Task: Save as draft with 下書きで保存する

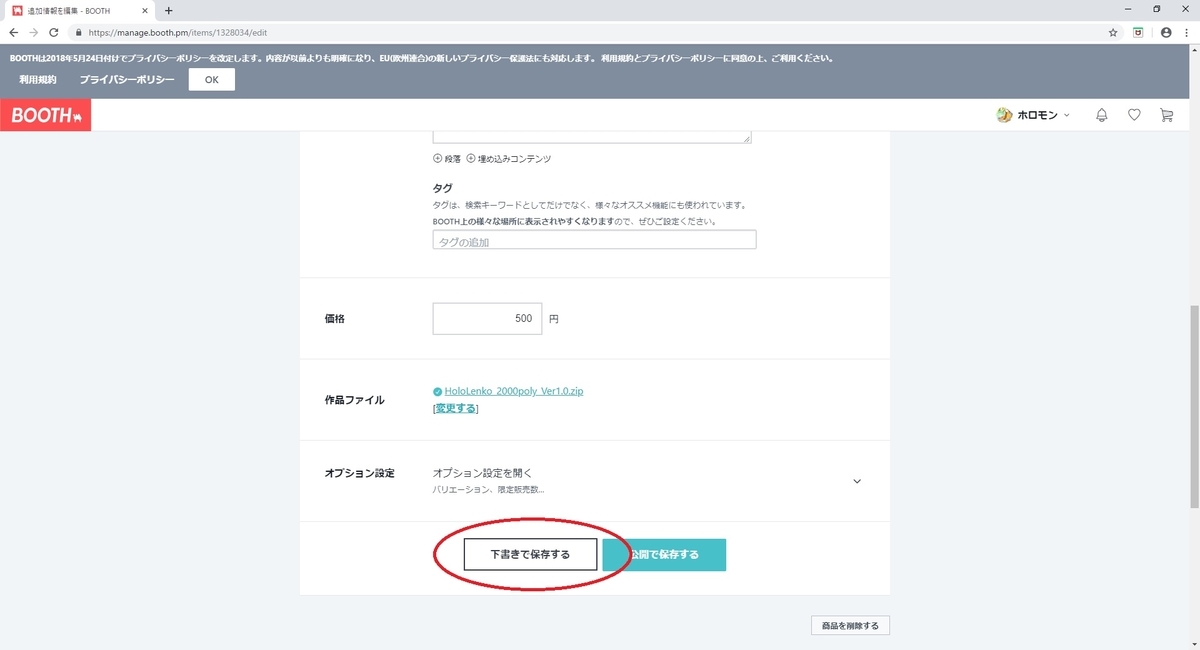Action: click(x=529, y=553)
